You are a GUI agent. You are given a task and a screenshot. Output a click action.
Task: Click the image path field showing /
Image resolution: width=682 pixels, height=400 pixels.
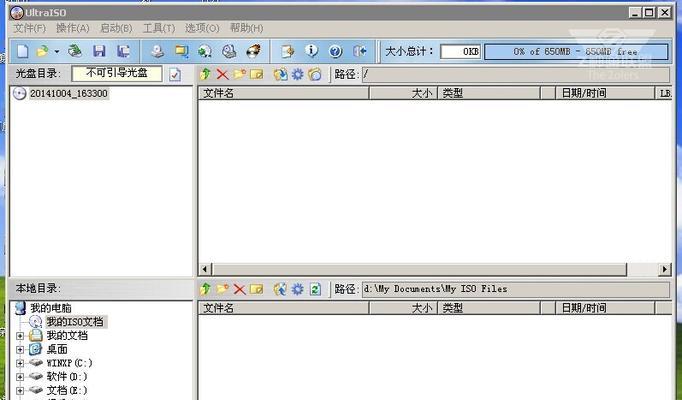click(516, 74)
